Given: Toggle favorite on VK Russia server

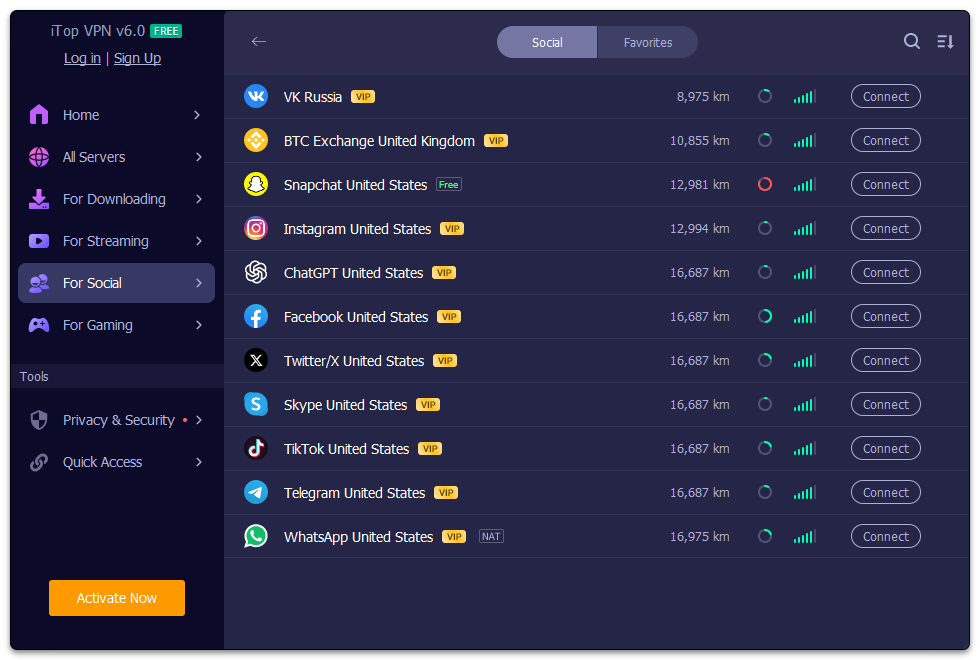Looking at the screenshot, I should point(765,96).
